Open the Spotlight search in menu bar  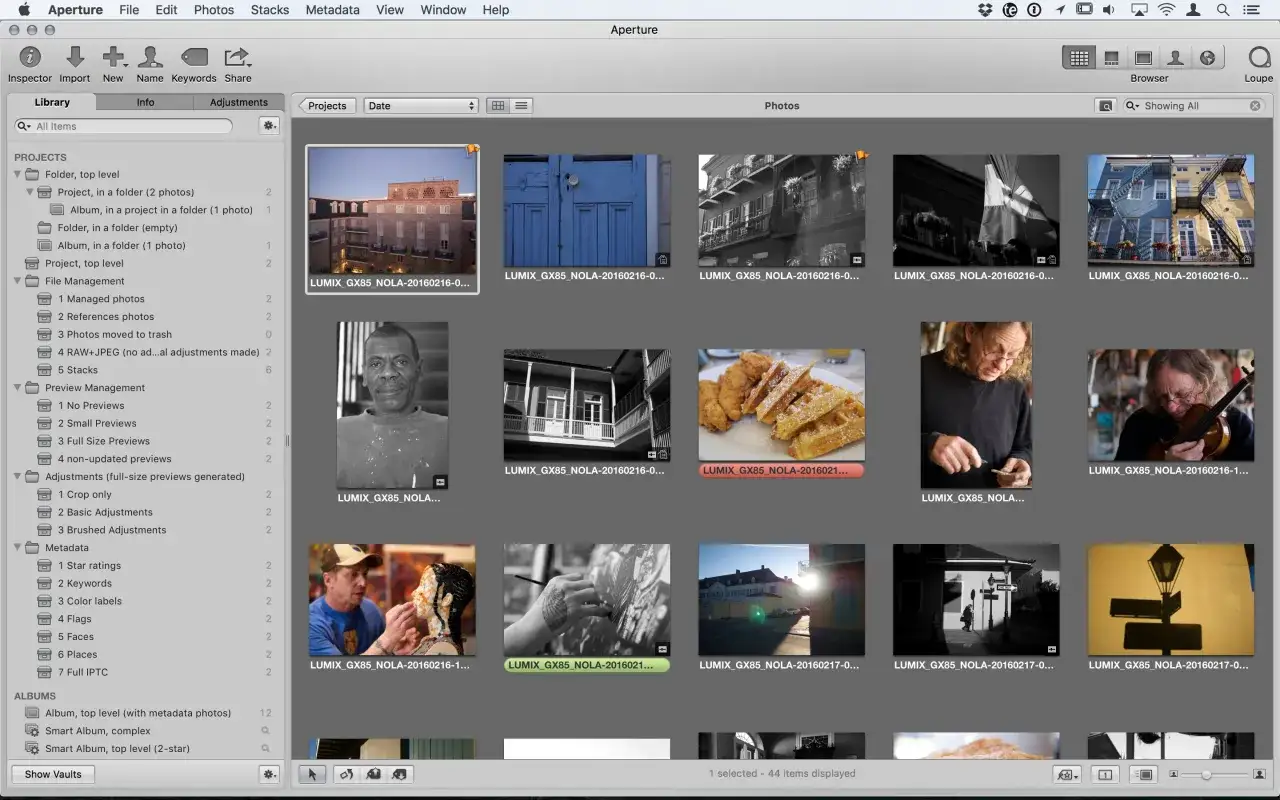click(1223, 10)
